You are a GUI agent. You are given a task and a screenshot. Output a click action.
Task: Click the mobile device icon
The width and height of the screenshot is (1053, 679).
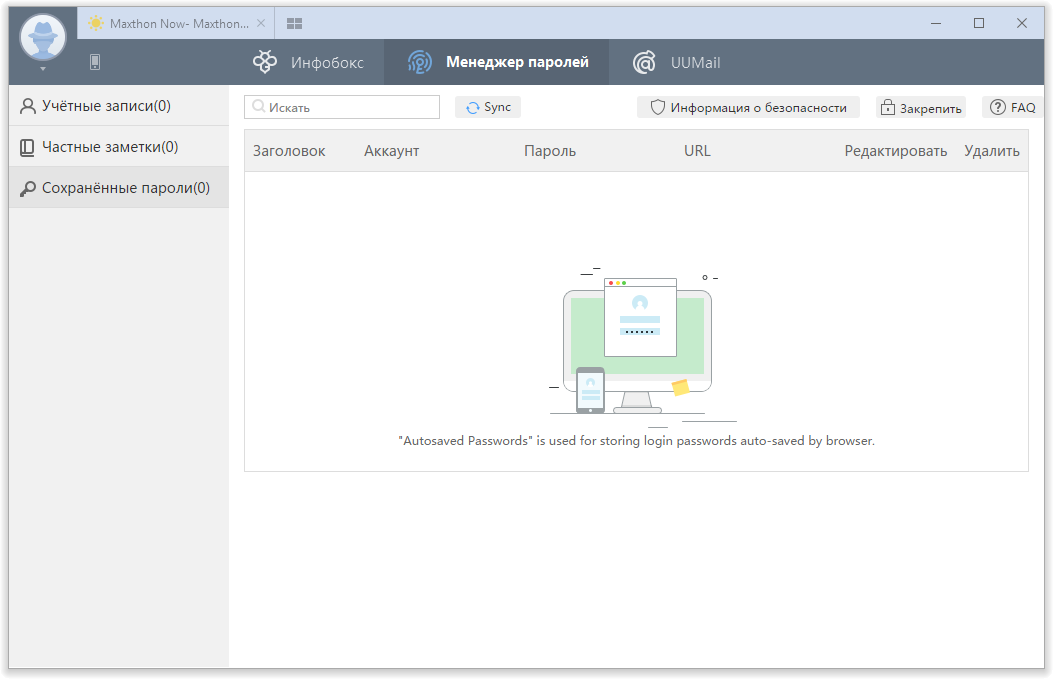95,62
